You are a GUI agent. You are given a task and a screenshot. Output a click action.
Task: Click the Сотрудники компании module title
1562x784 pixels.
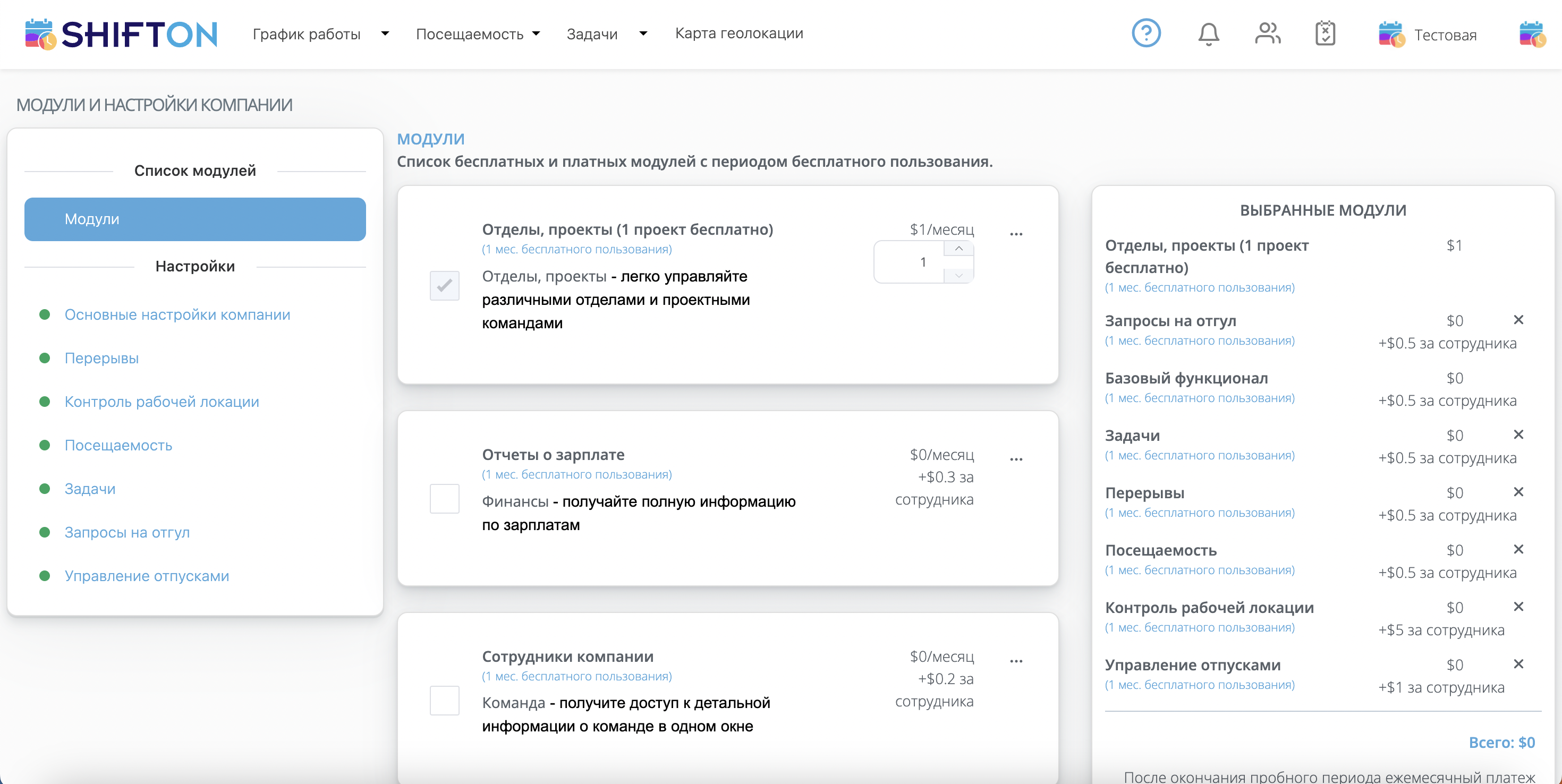point(567,657)
